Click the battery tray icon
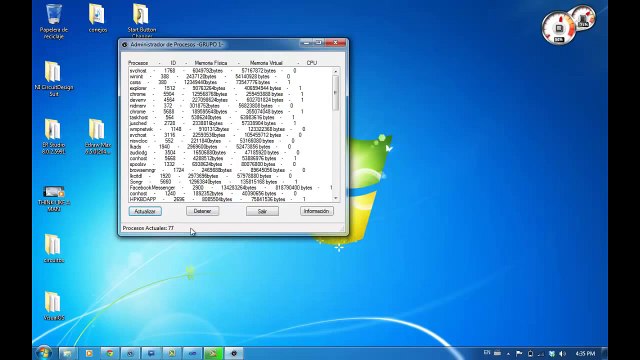This screenshot has height=360, width=640. [x=530, y=353]
